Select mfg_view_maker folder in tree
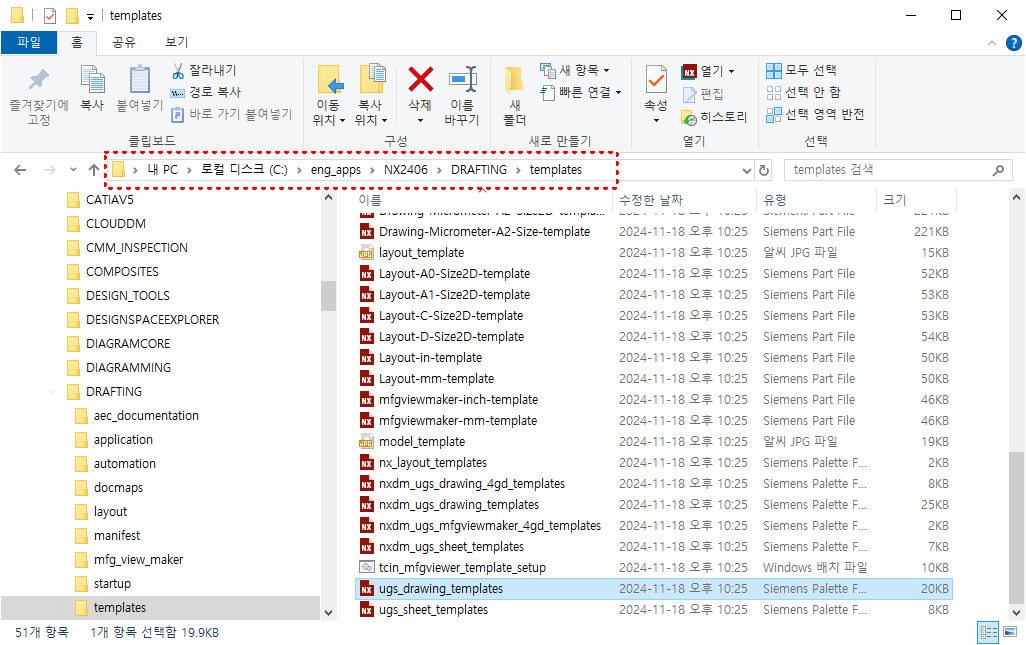 [138, 560]
